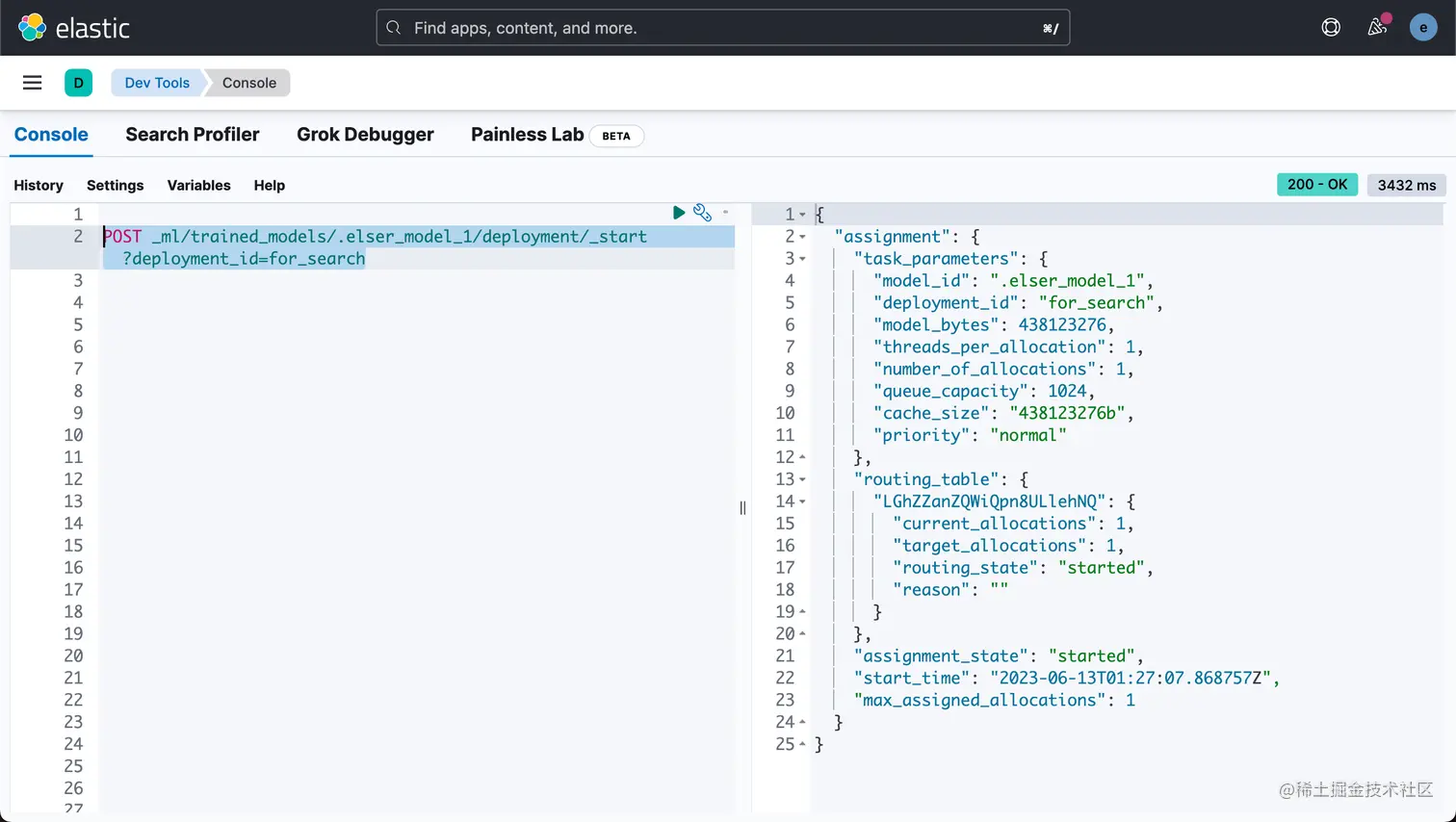This screenshot has height=822, width=1456.
Task: Click the "deployment_id": "for_search" line
Action: point(1018,303)
